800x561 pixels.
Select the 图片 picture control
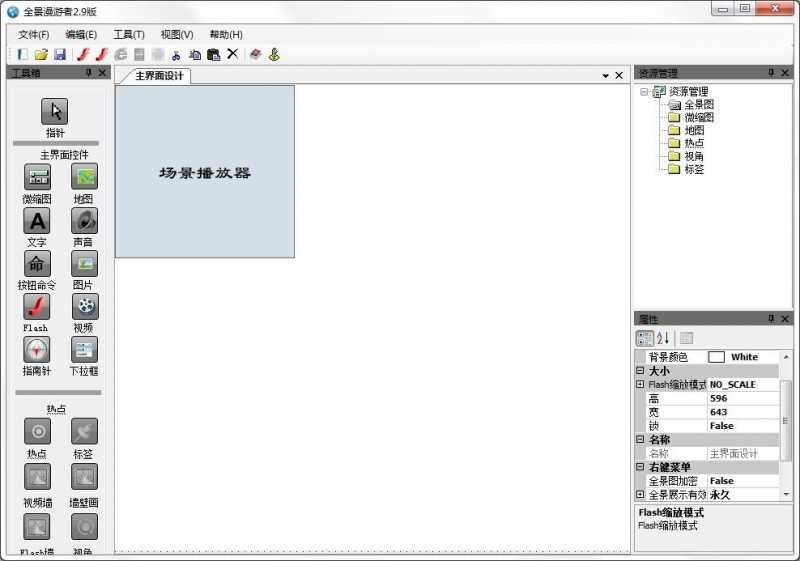84,264
